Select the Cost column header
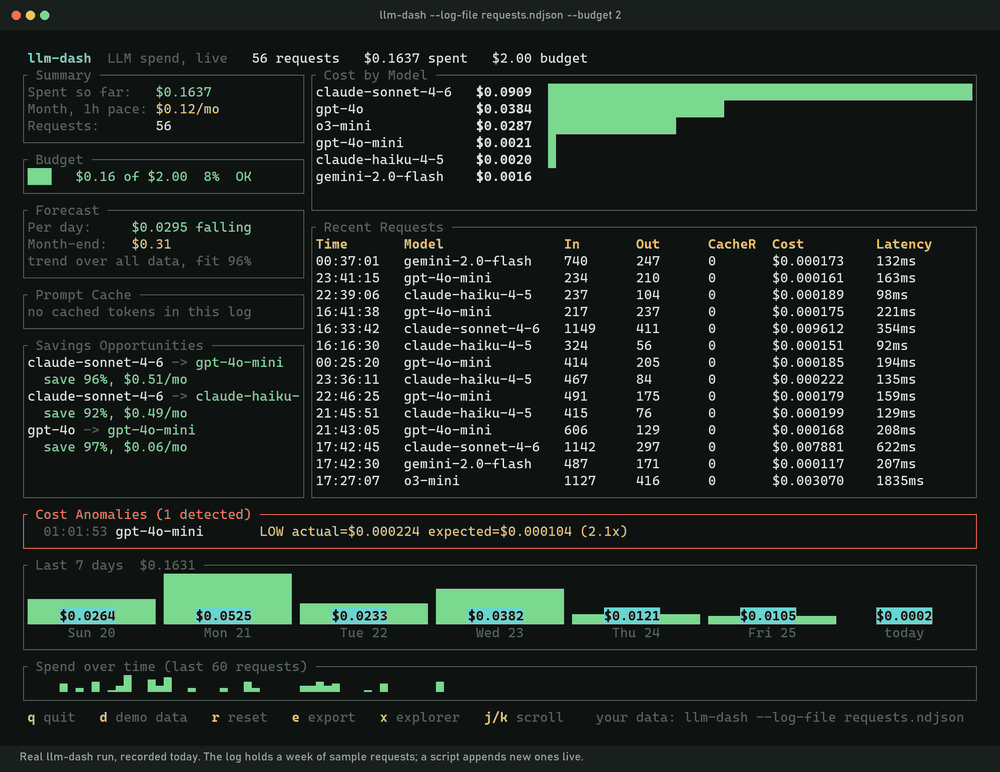Viewport: 1000px width, 772px height. click(788, 244)
